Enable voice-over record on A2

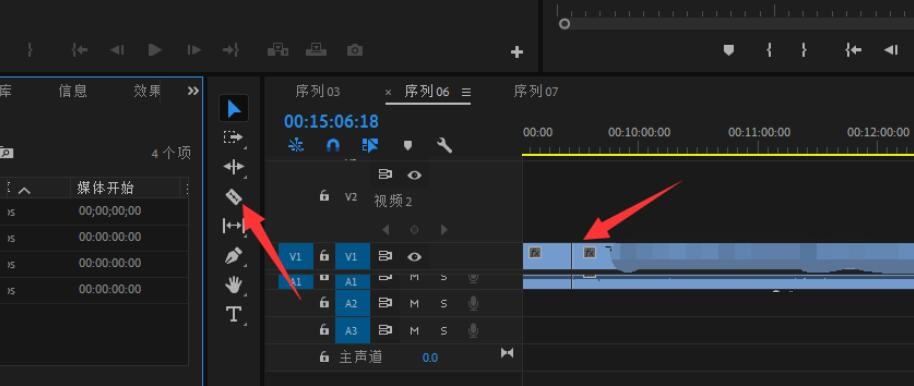point(473,303)
